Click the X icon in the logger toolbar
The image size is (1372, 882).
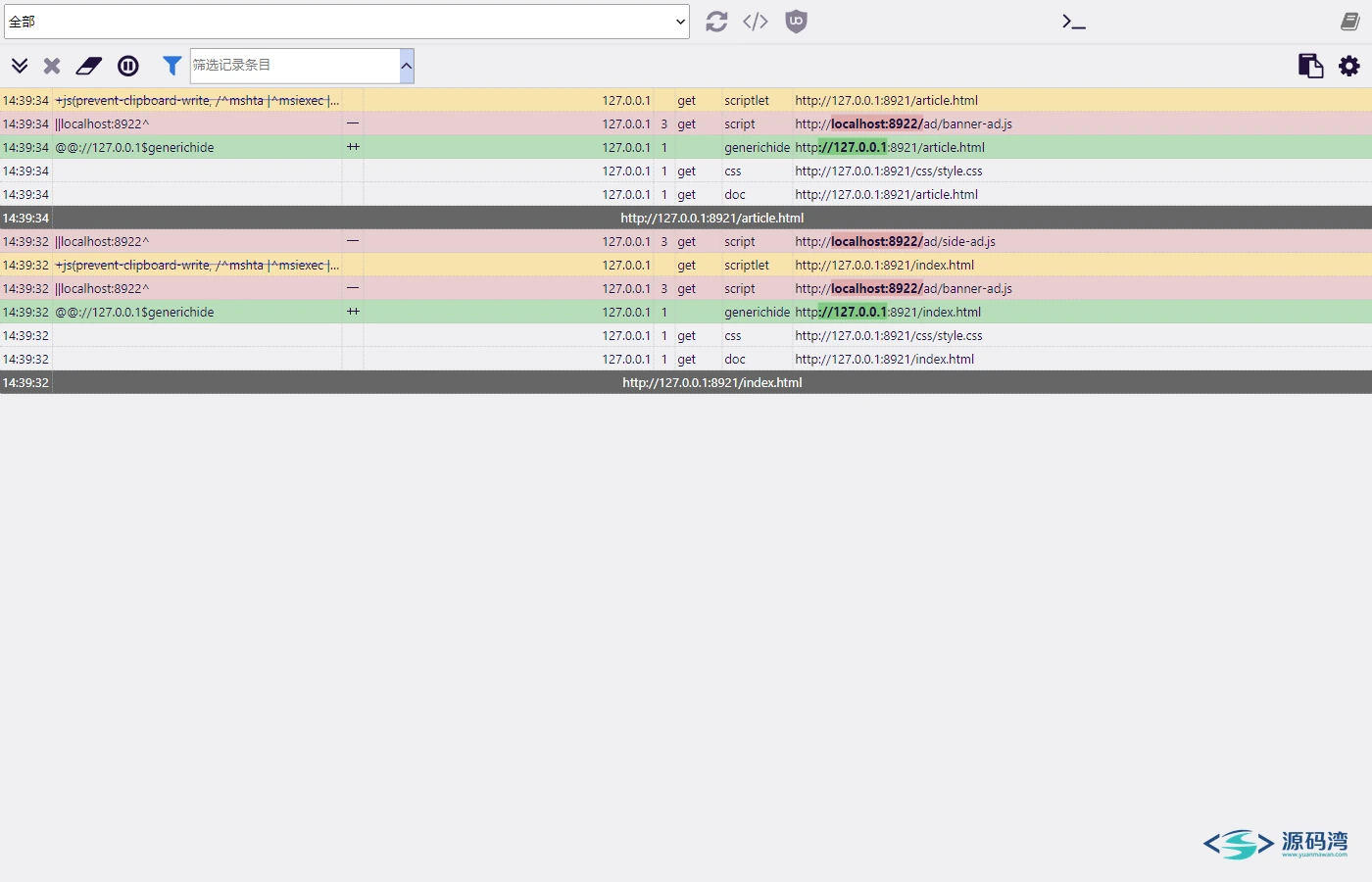pyautogui.click(x=52, y=66)
